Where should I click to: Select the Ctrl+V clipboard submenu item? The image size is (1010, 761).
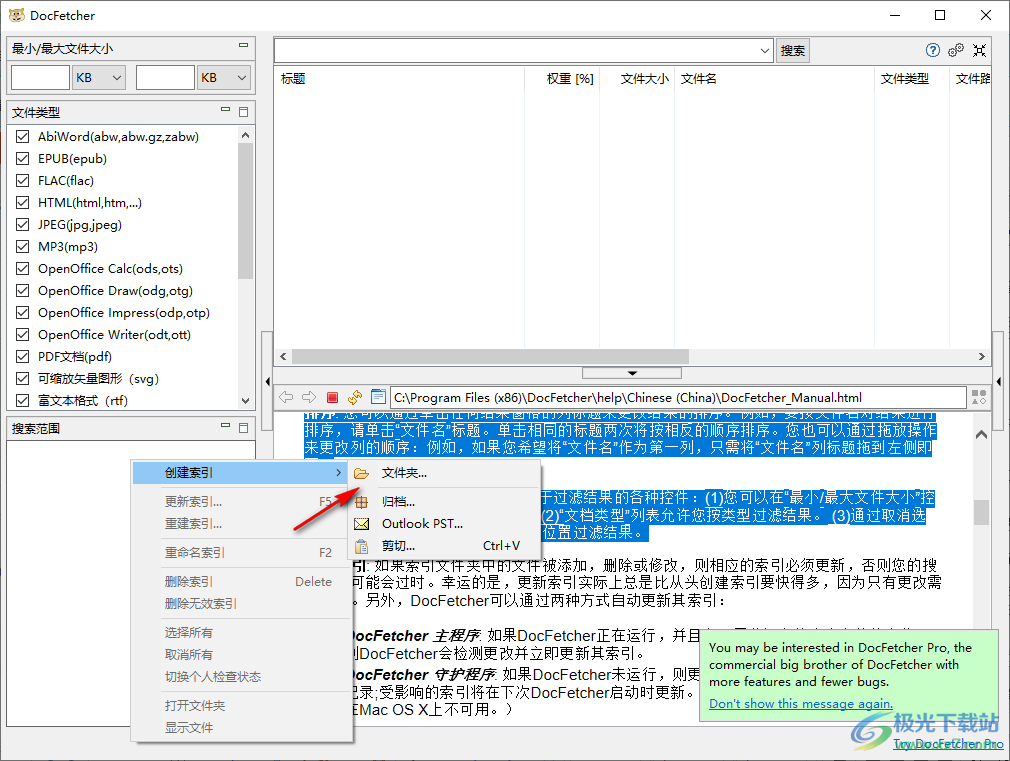pos(444,546)
